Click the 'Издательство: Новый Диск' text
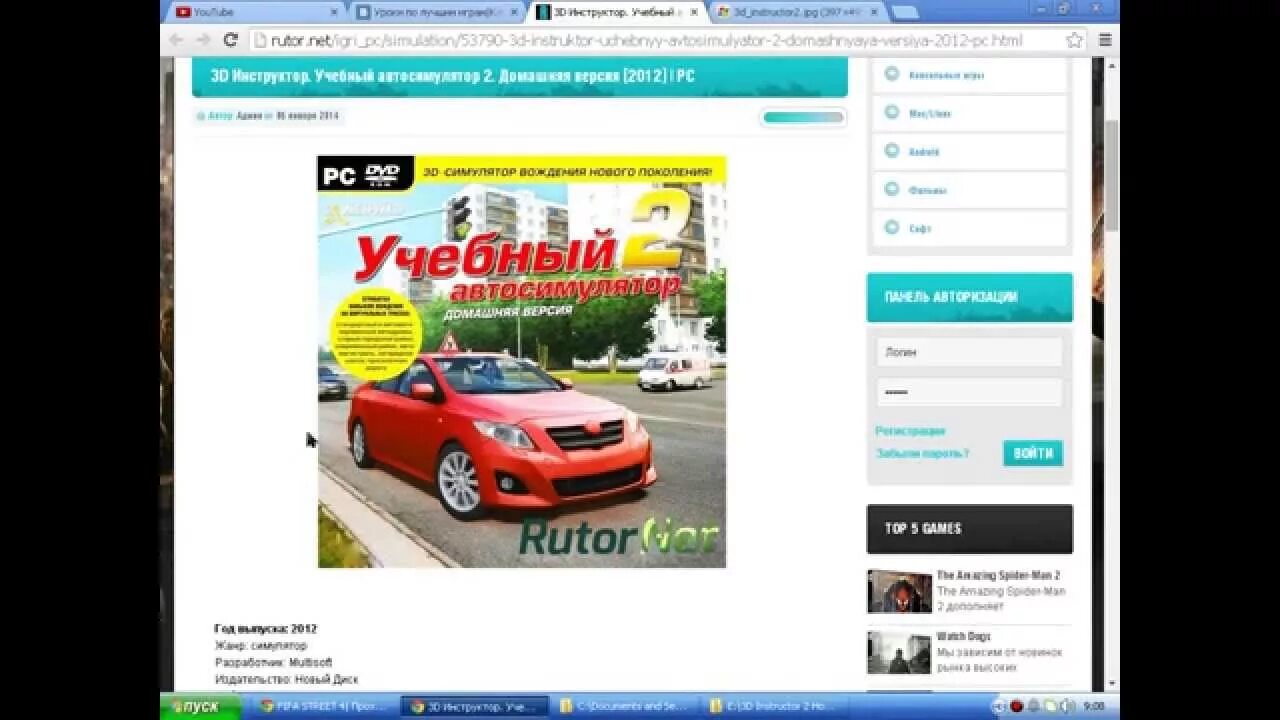 pos(286,679)
